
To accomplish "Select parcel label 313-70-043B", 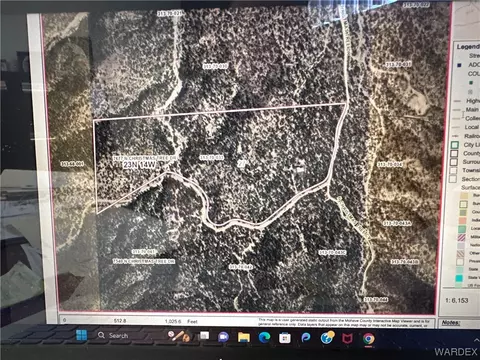I will pyautogui.click(x=404, y=262).
